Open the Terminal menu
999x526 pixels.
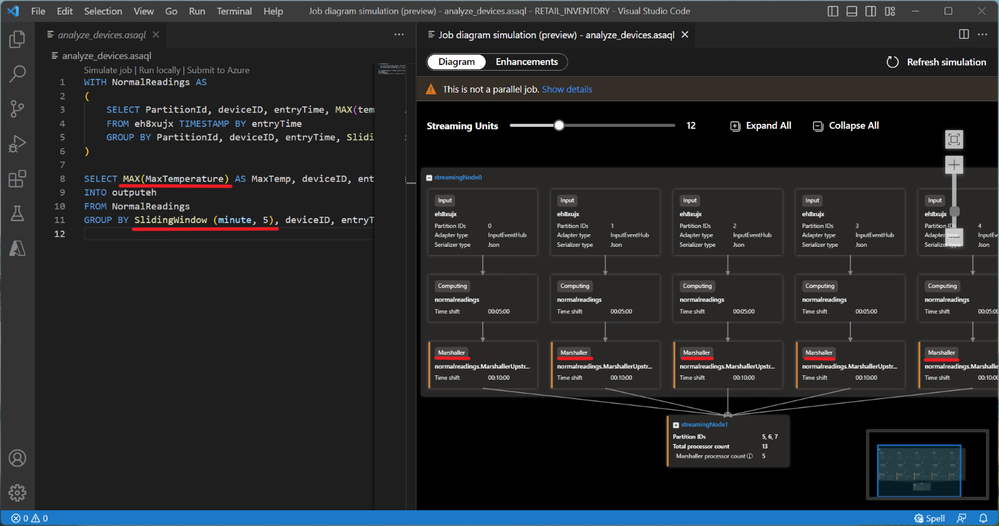pos(234,11)
